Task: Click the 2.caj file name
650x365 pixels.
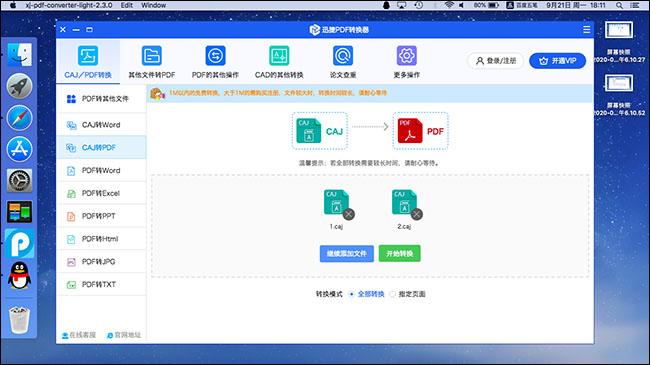Action: coord(404,226)
